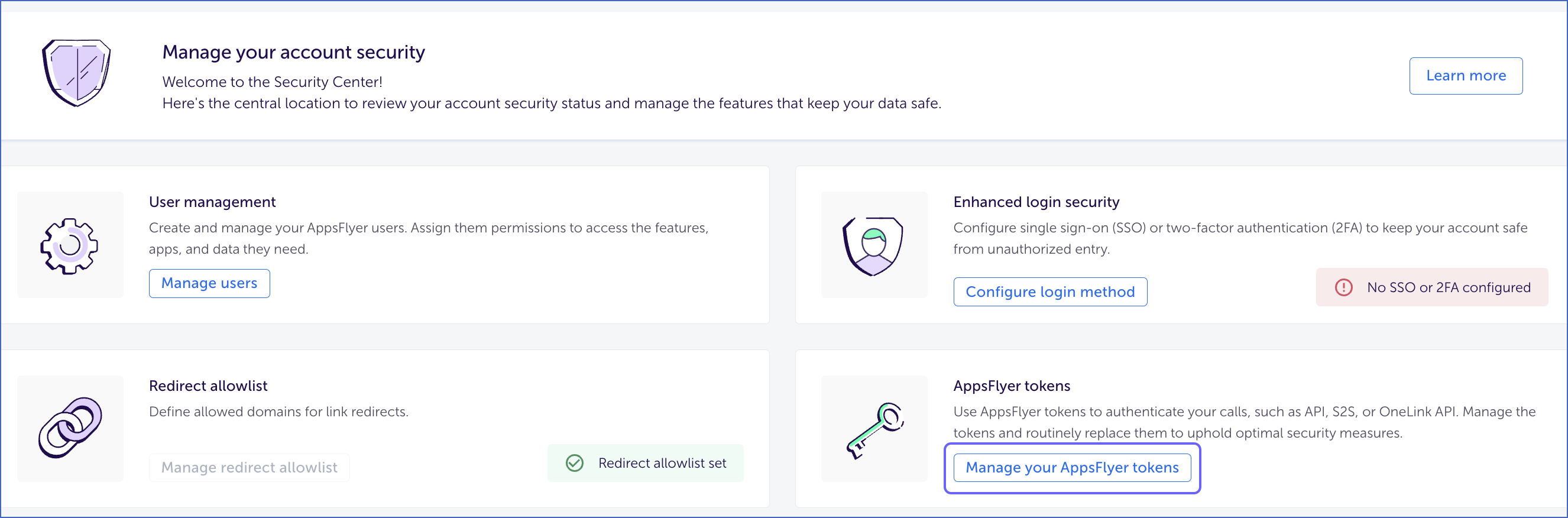Click the No SSO or 2FA configured status

click(x=1431, y=287)
